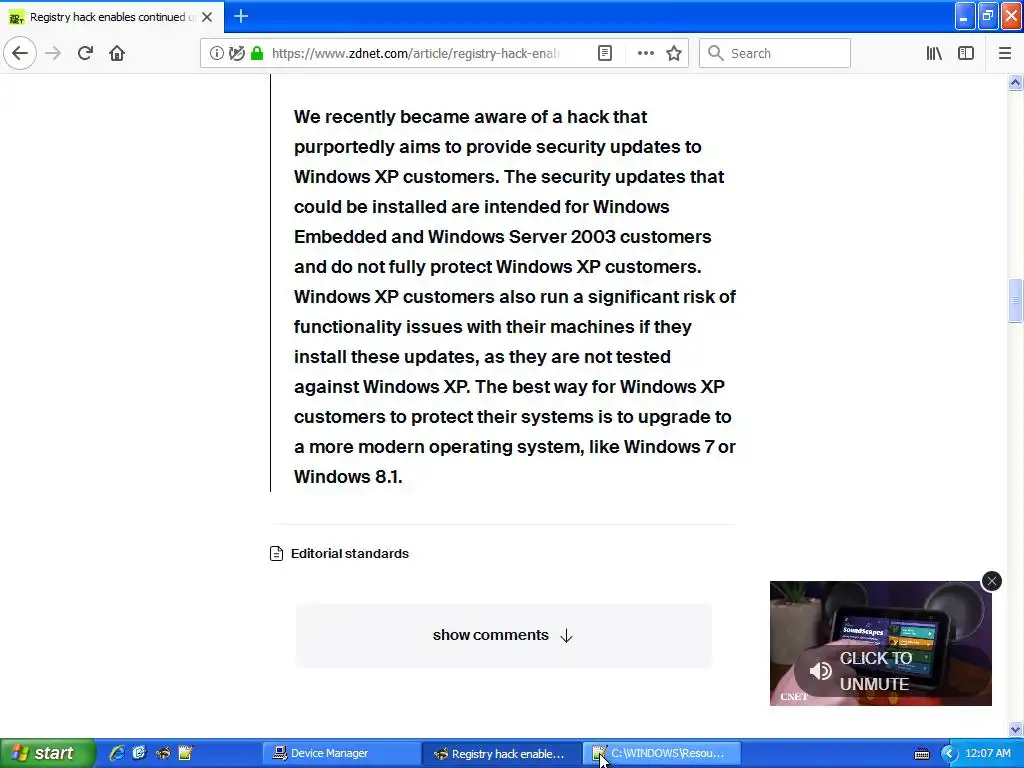The width and height of the screenshot is (1024, 768).
Task: Expand hidden system tray icons
Action: [x=948, y=754]
